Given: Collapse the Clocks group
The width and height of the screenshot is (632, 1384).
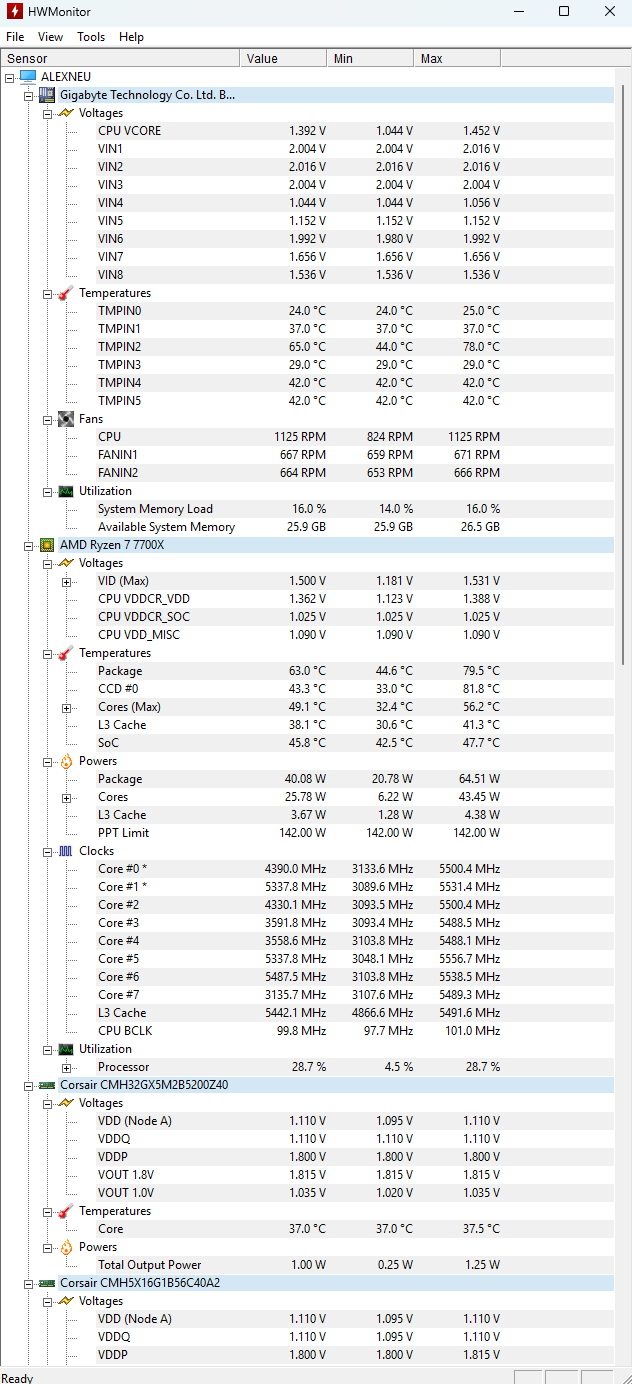Looking at the screenshot, I should [x=48, y=851].
